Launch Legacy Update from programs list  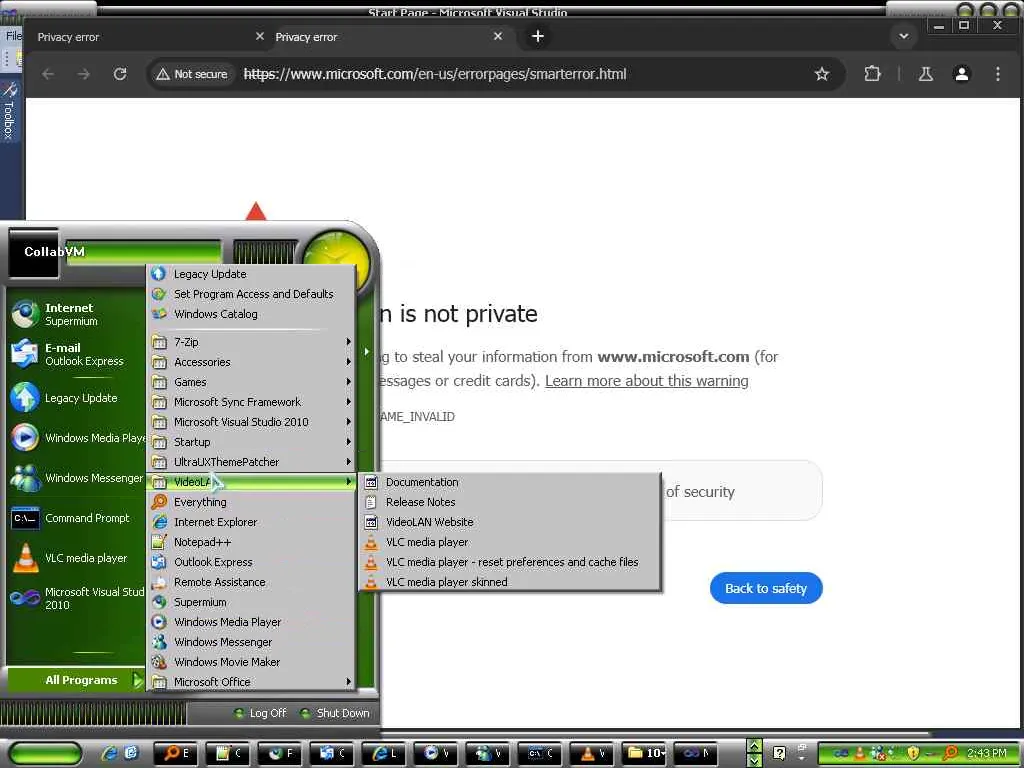pos(251,274)
